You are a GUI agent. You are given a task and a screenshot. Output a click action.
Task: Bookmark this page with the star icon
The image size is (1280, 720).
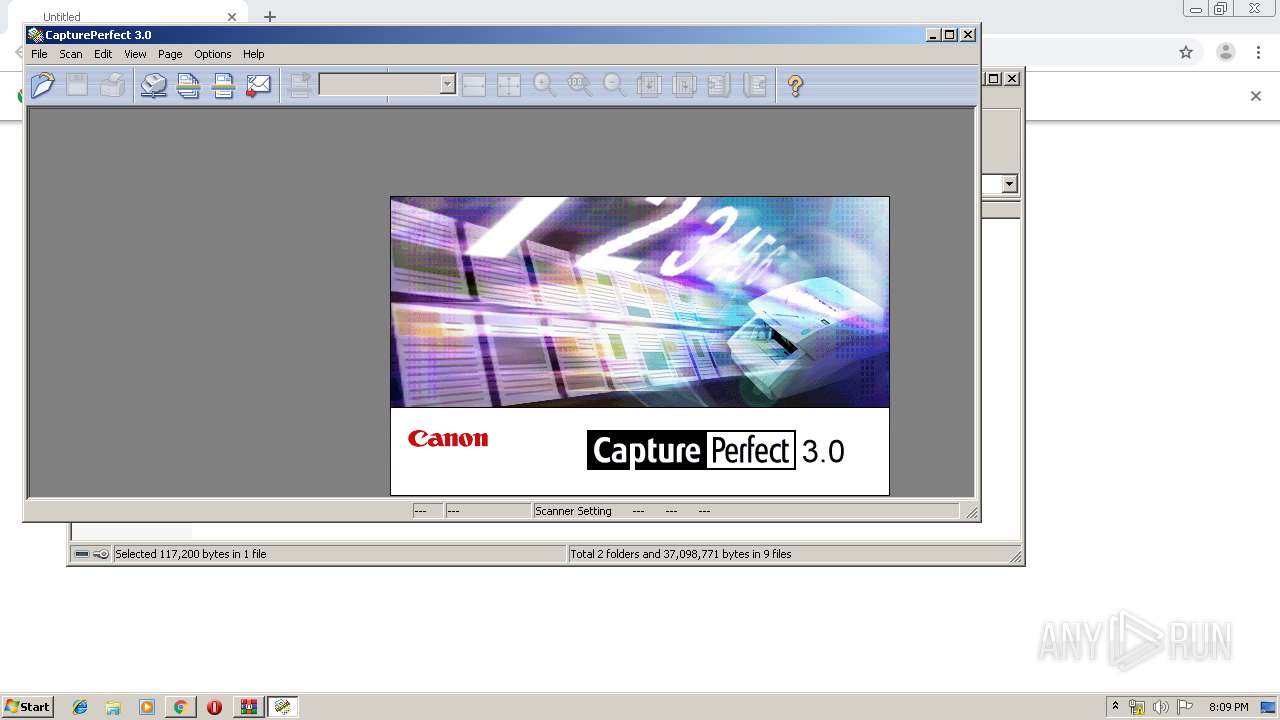pyautogui.click(x=1186, y=52)
